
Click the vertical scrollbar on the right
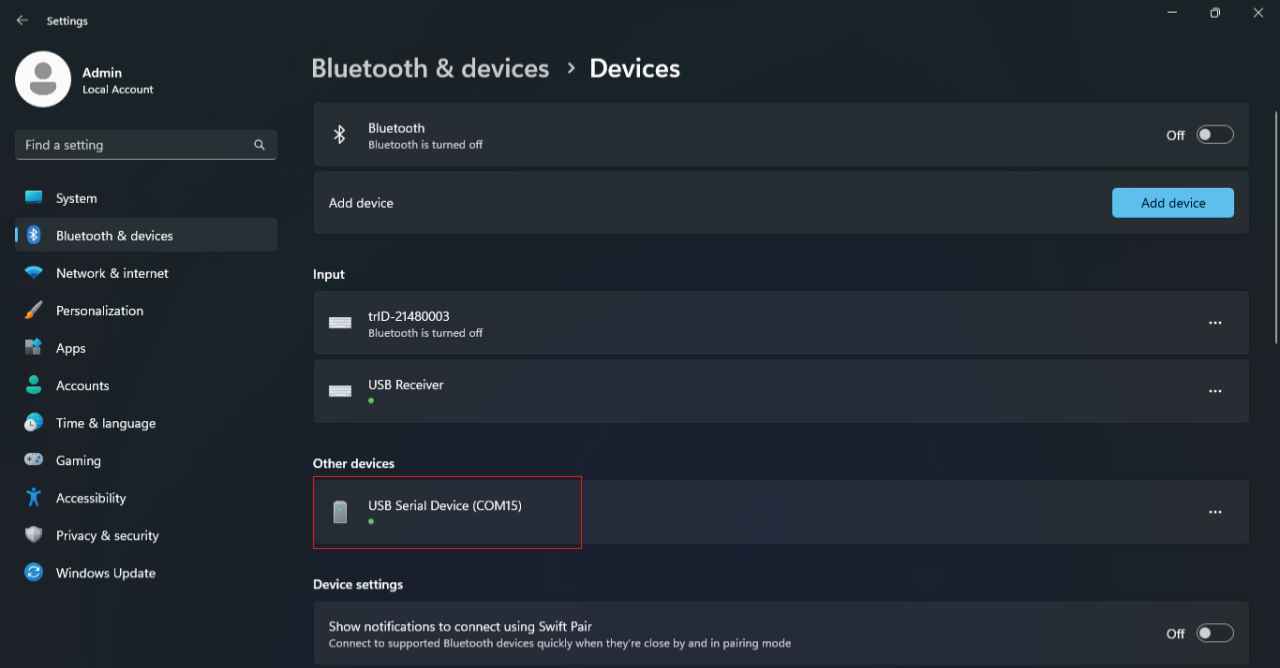tap(1275, 230)
